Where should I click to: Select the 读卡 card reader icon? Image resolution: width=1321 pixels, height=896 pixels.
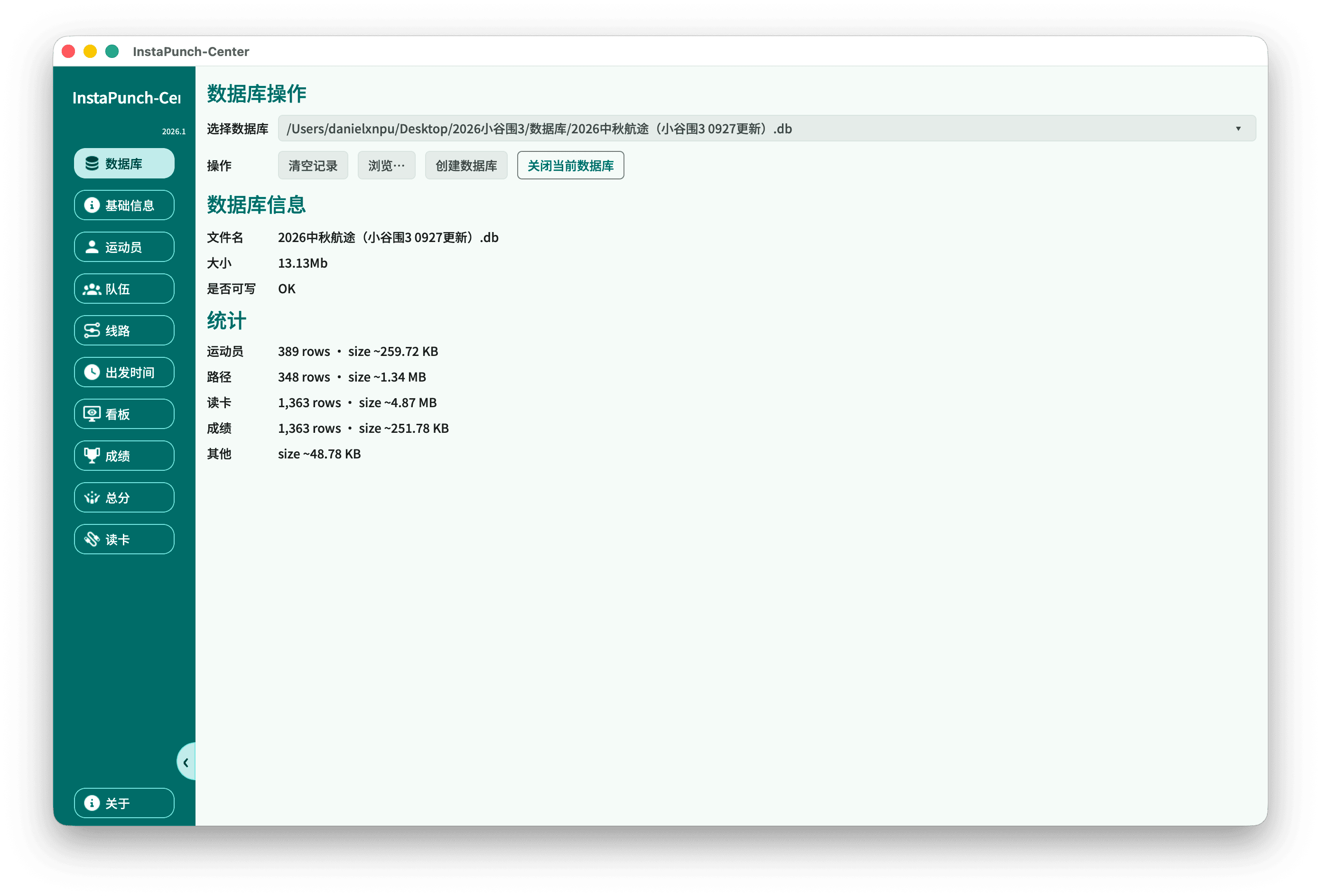coord(92,539)
